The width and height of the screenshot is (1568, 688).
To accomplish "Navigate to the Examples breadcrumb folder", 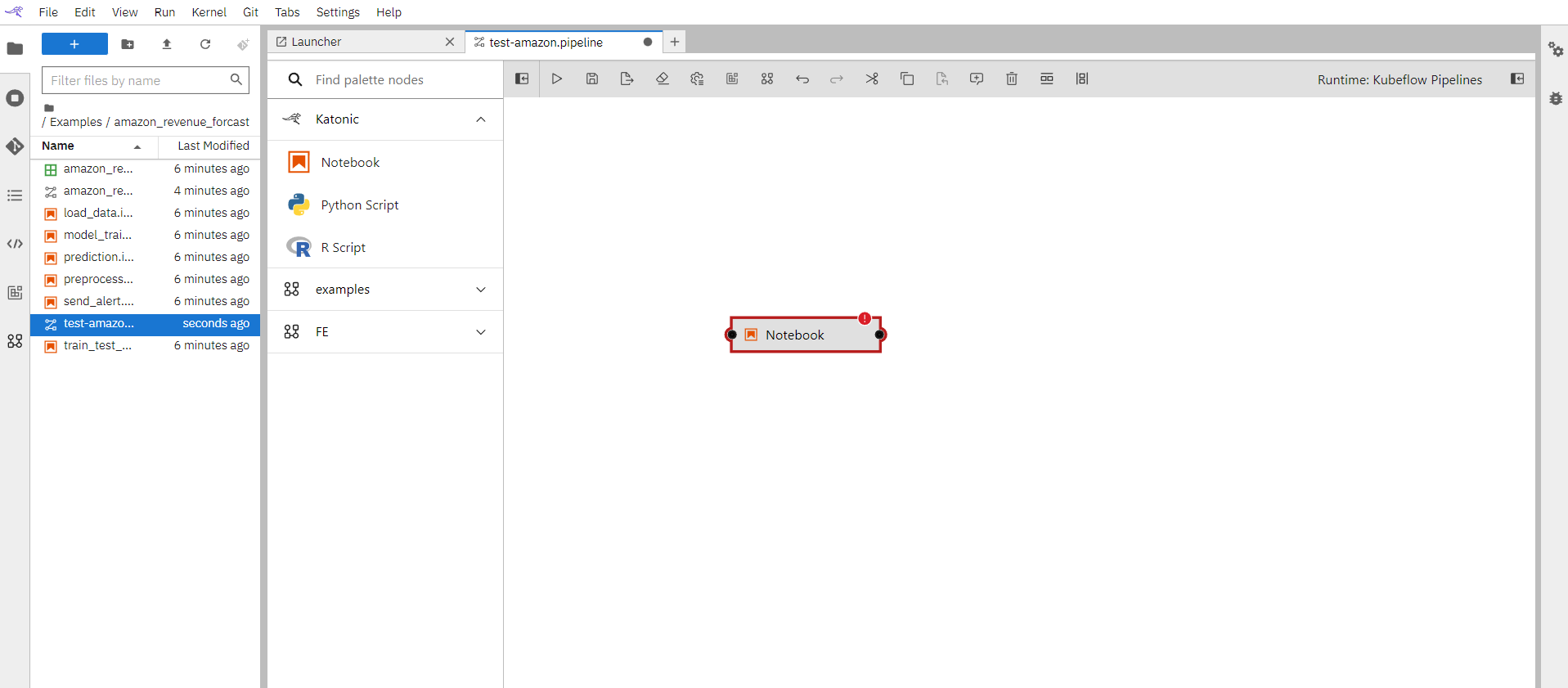I will [76, 122].
